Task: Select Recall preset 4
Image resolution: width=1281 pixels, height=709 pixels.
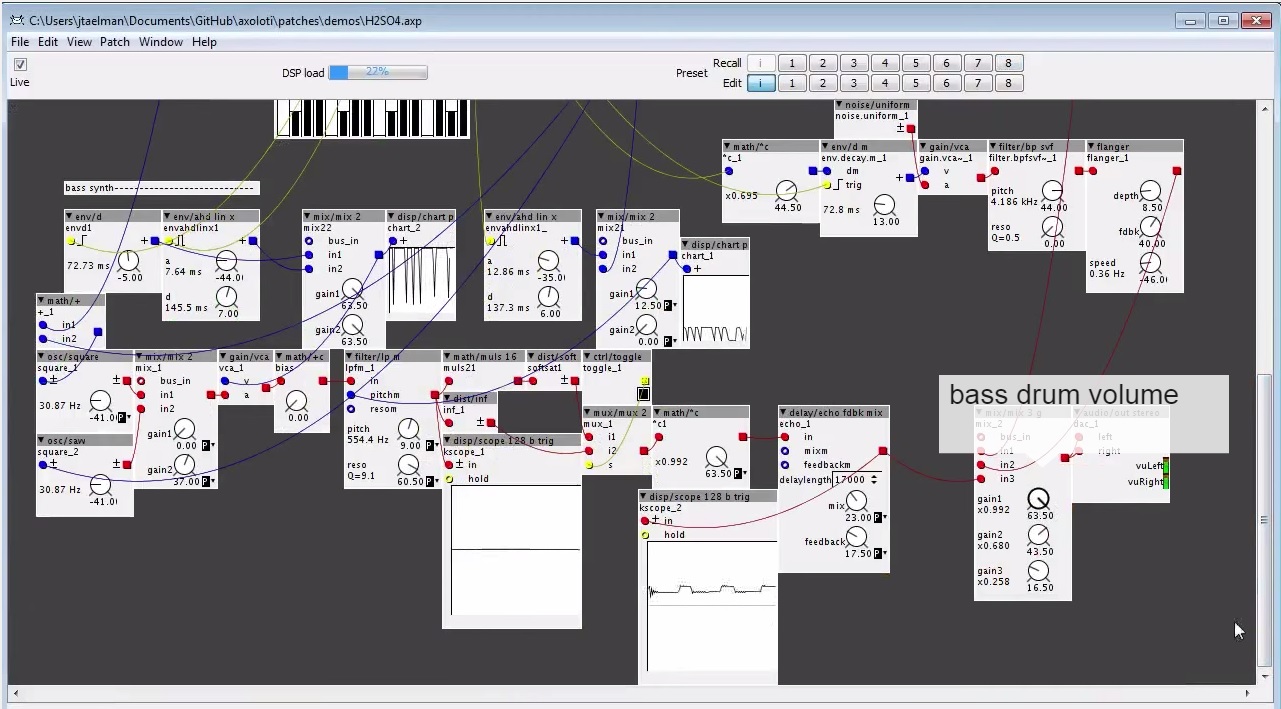Action: point(885,63)
